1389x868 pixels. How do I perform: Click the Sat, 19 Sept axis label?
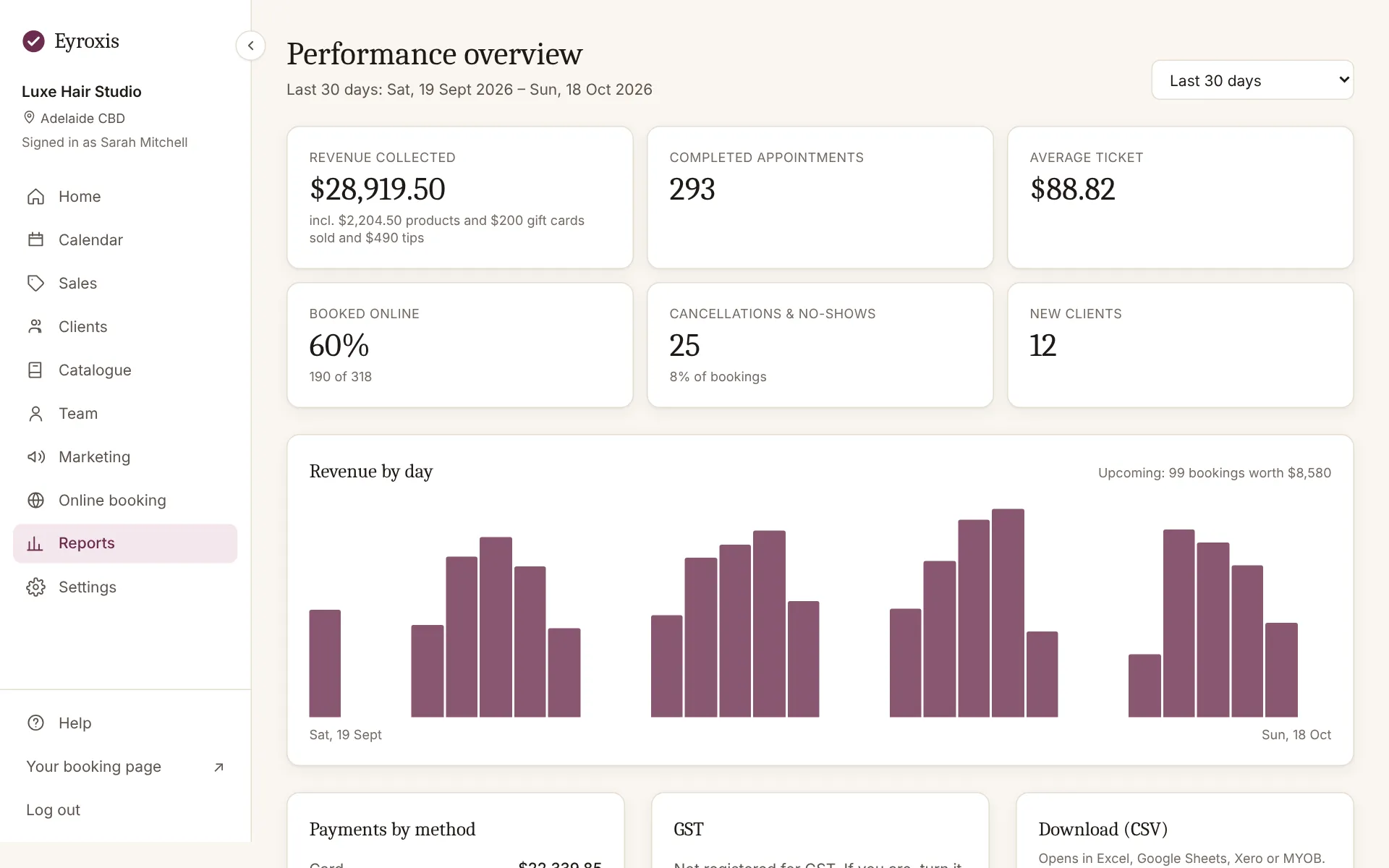345,735
